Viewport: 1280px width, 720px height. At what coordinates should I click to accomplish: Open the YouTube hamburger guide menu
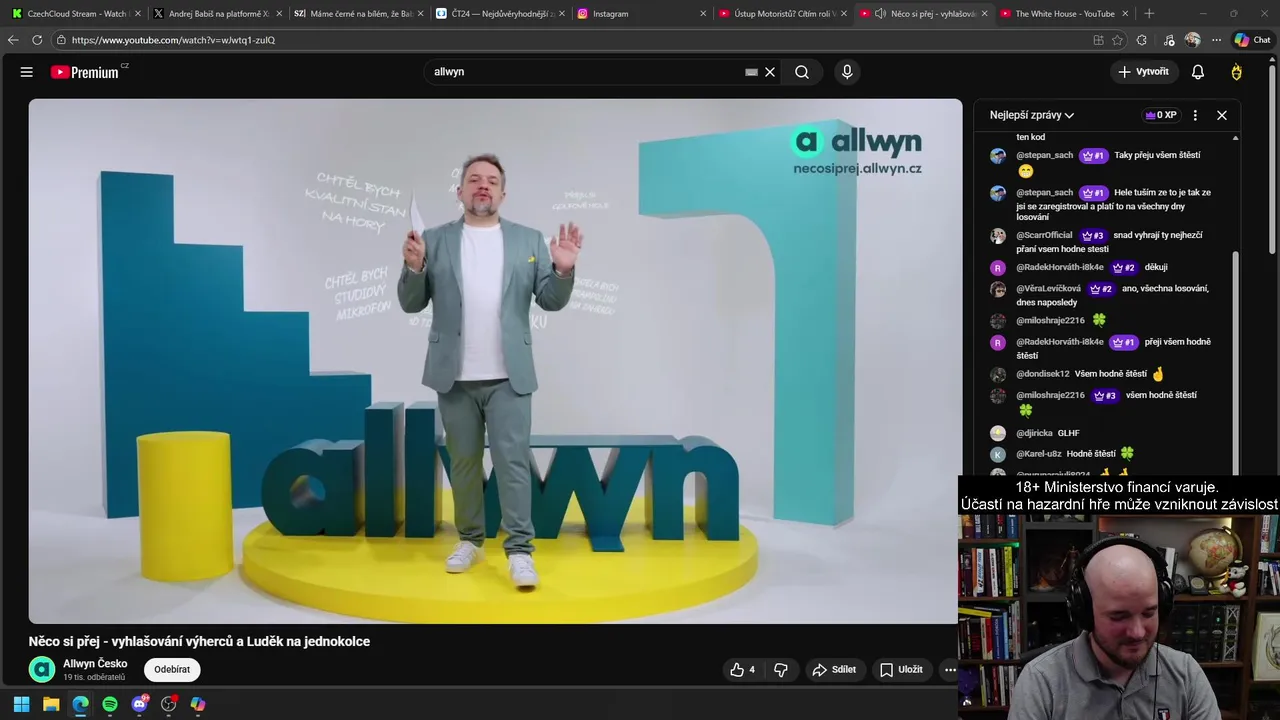(27, 72)
